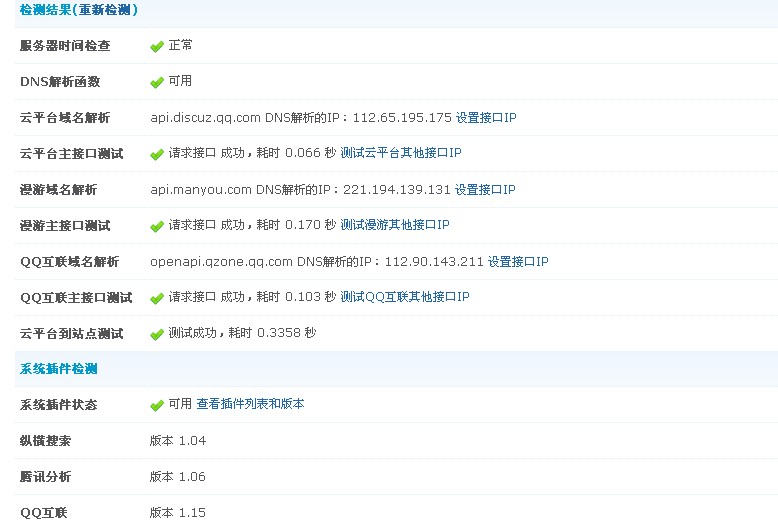Click the 漫游域名解析 row label
Image resolution: width=778 pixels, height=527 pixels.
click(59, 190)
